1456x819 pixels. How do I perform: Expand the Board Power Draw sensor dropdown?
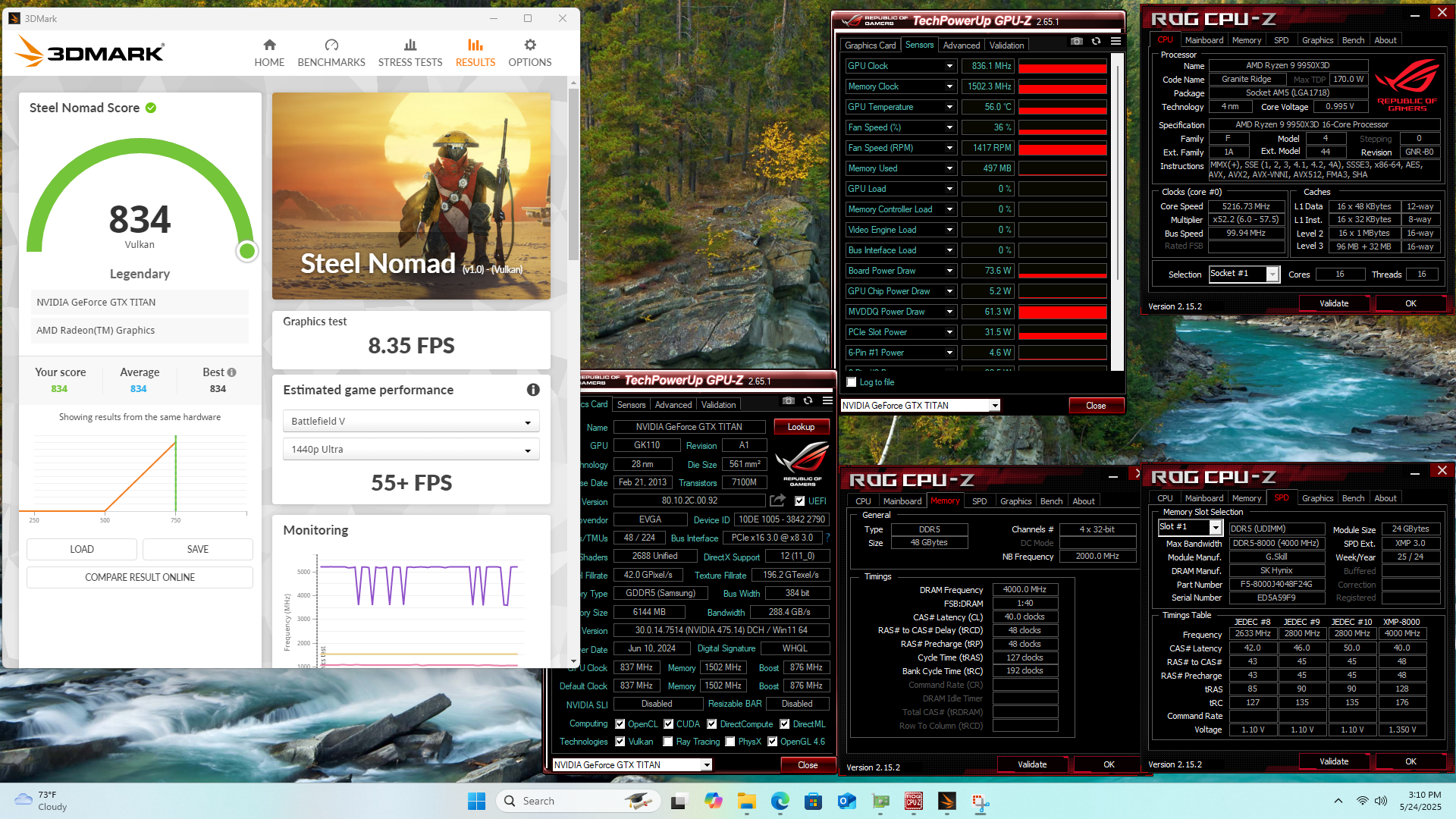[949, 271]
